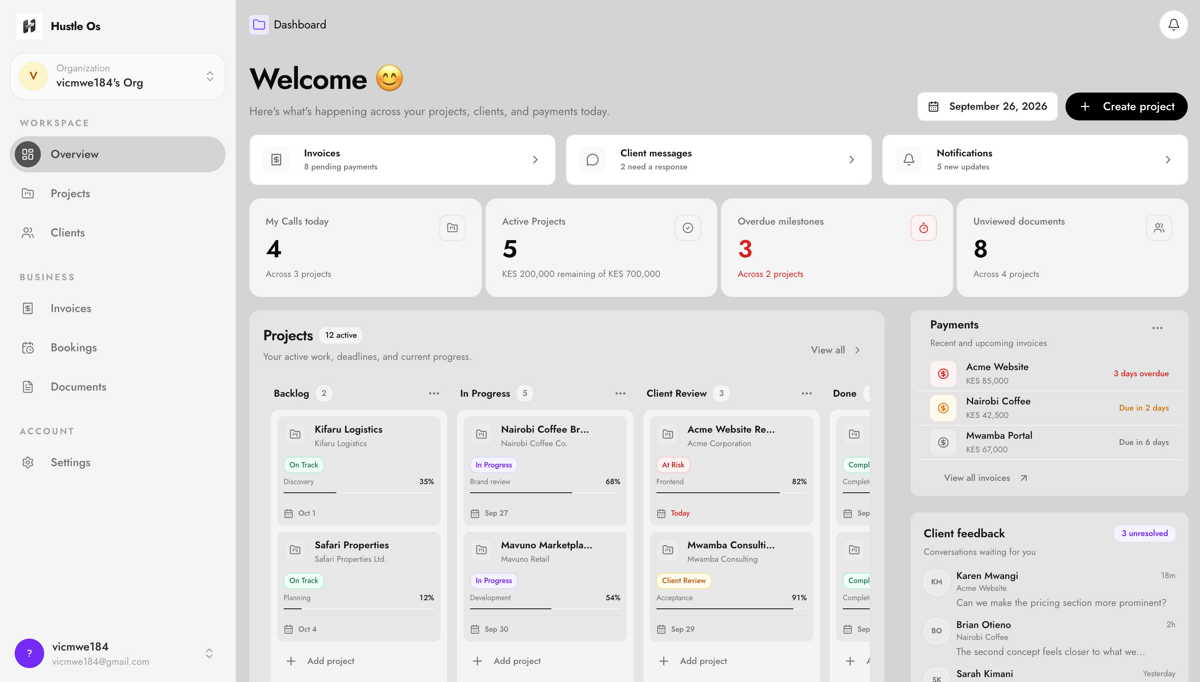Click the Notifications card bell icon
The image size is (1200, 682).
point(909,160)
